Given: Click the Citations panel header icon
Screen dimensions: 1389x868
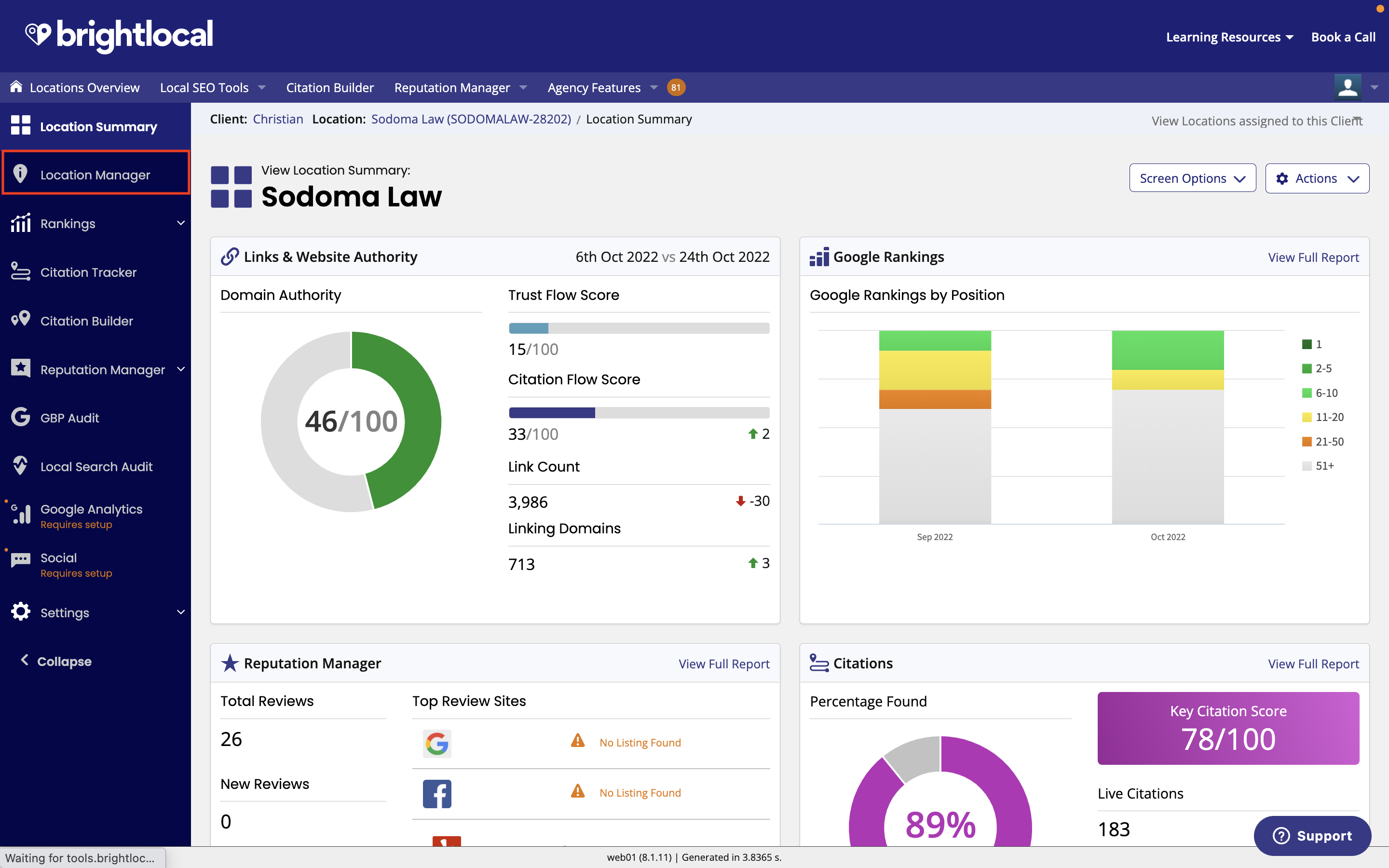Looking at the screenshot, I should coord(819,663).
